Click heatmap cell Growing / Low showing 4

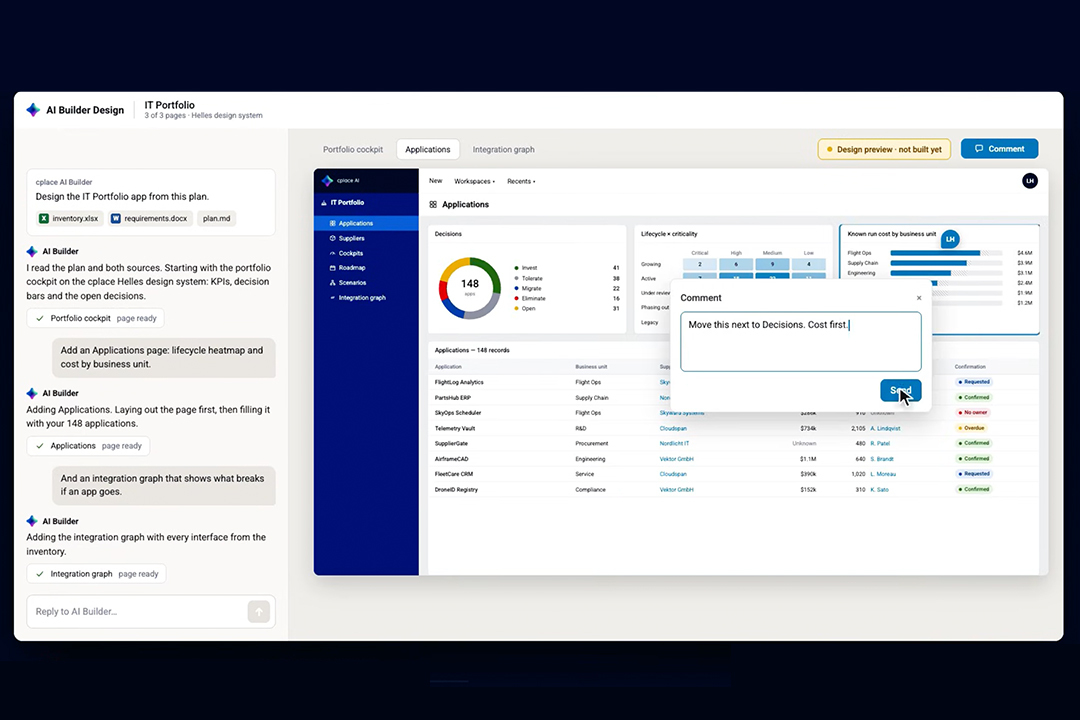click(x=809, y=265)
